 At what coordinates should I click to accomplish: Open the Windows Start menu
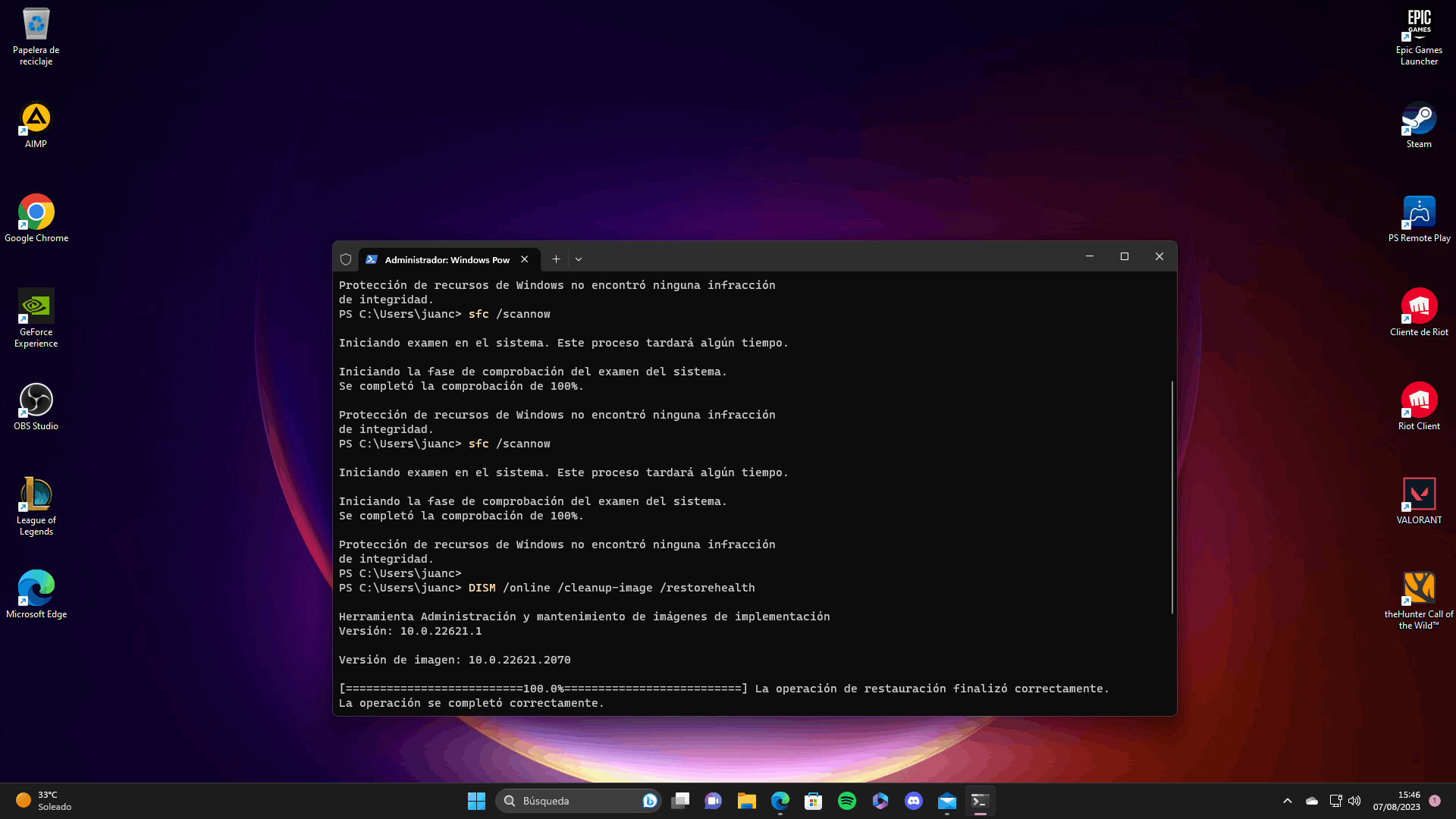476,801
